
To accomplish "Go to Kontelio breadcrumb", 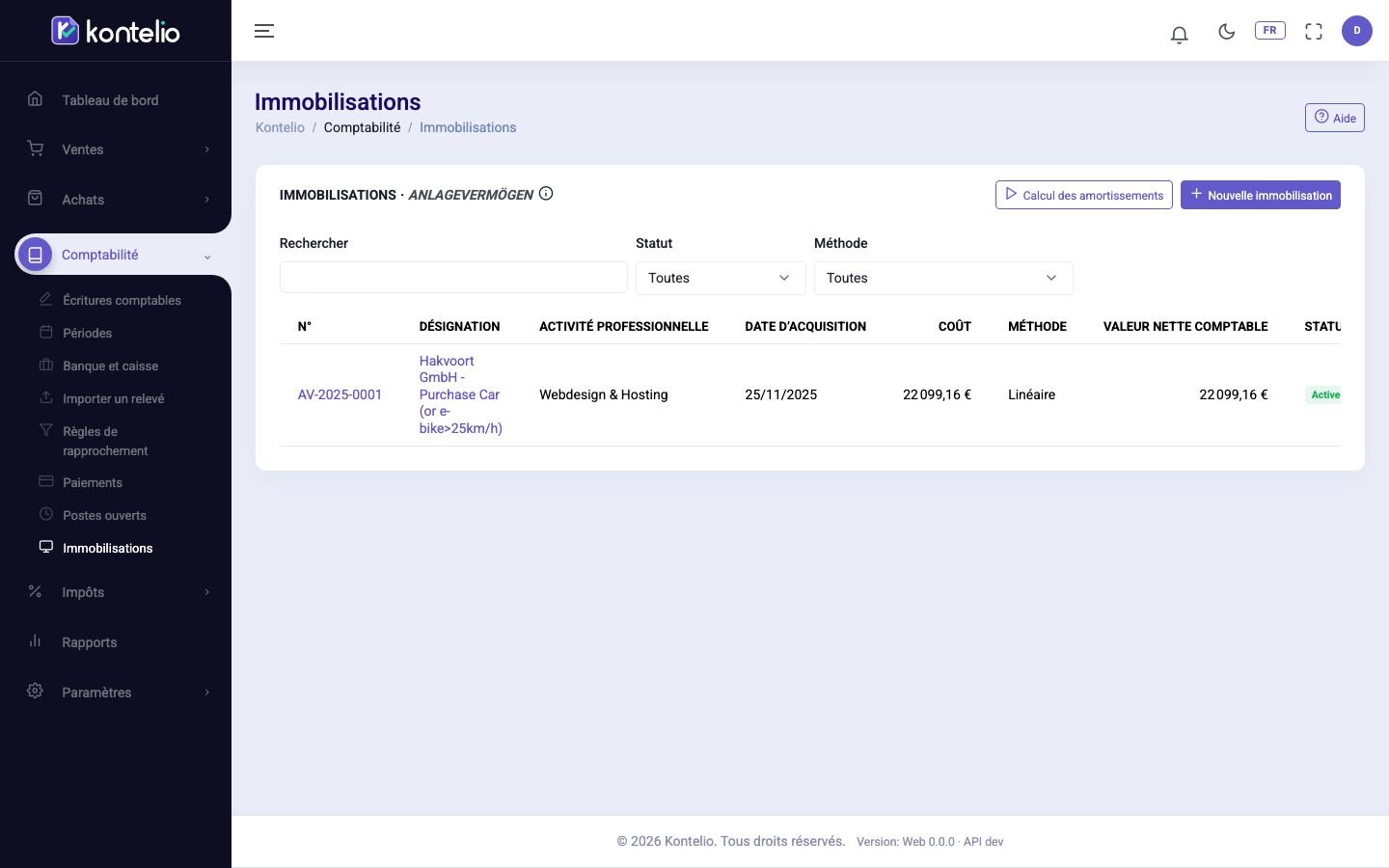I will [280, 127].
